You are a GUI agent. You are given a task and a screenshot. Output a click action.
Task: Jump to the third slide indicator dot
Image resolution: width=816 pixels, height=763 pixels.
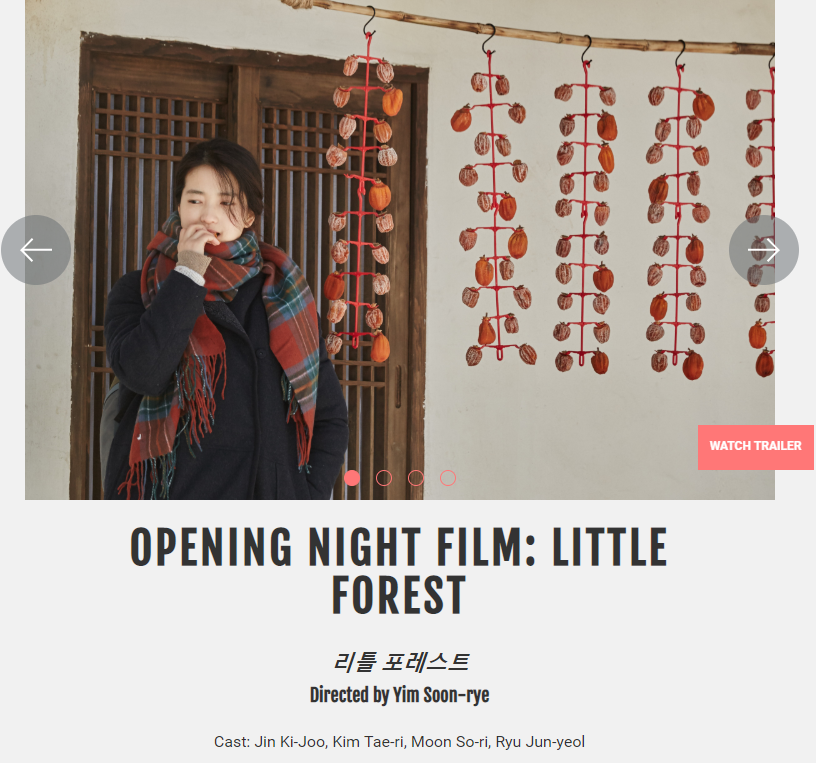coord(416,478)
